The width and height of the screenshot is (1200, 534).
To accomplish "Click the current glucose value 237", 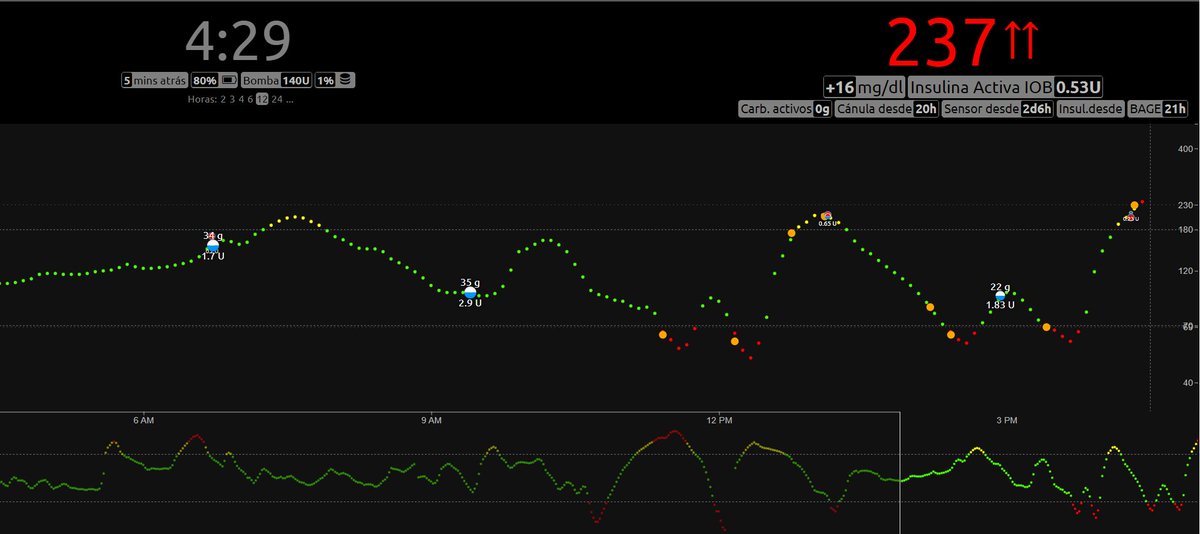I will (x=942, y=42).
